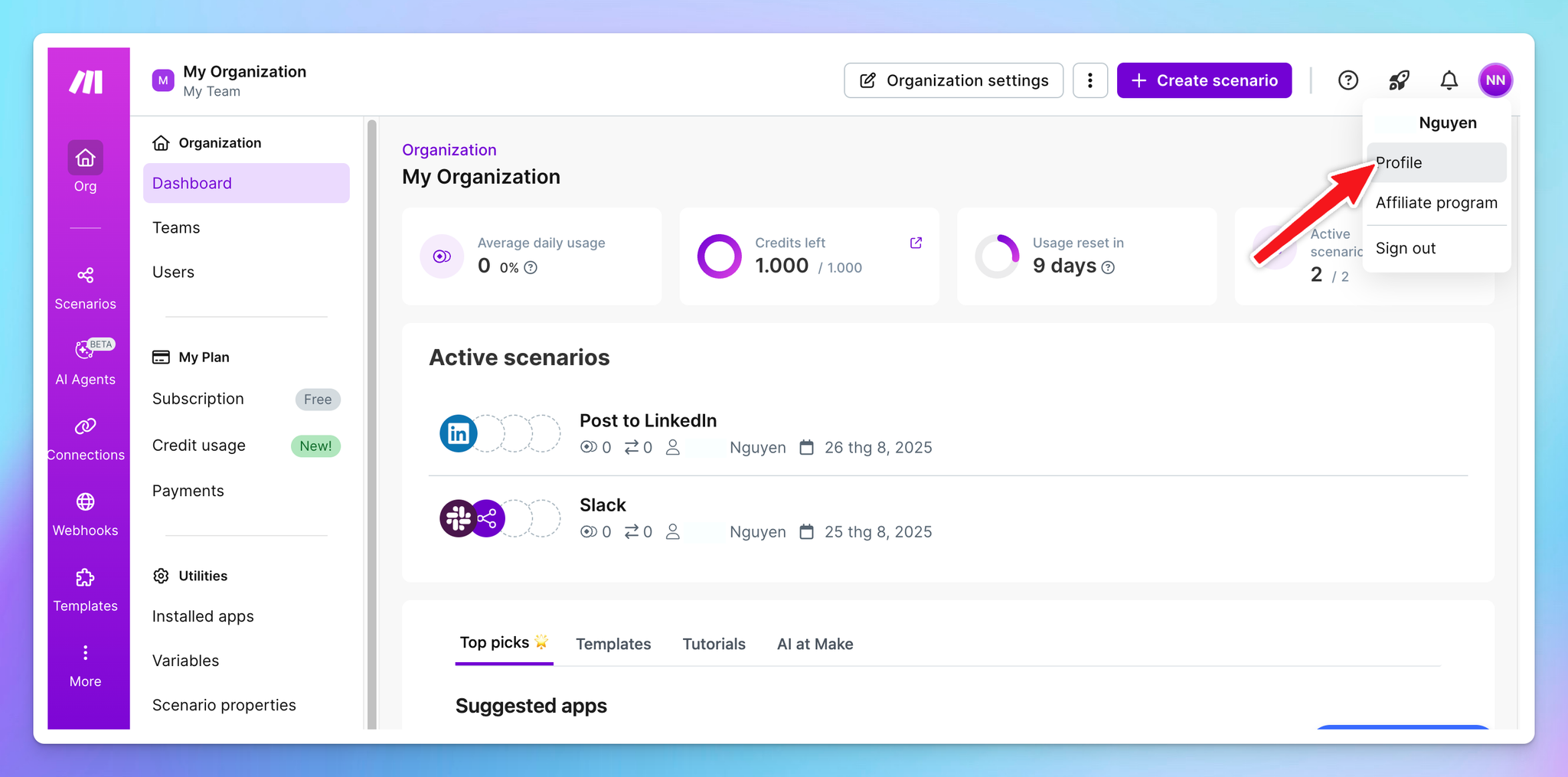Click the Usage reset progress ring
The height and width of the screenshot is (777, 1568).
tap(998, 256)
